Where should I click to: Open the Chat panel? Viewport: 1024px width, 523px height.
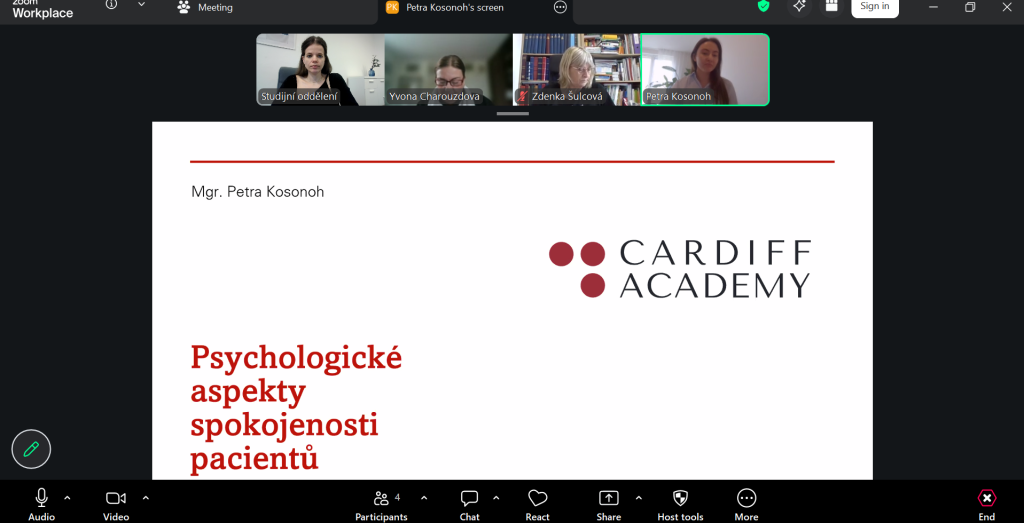(470, 503)
